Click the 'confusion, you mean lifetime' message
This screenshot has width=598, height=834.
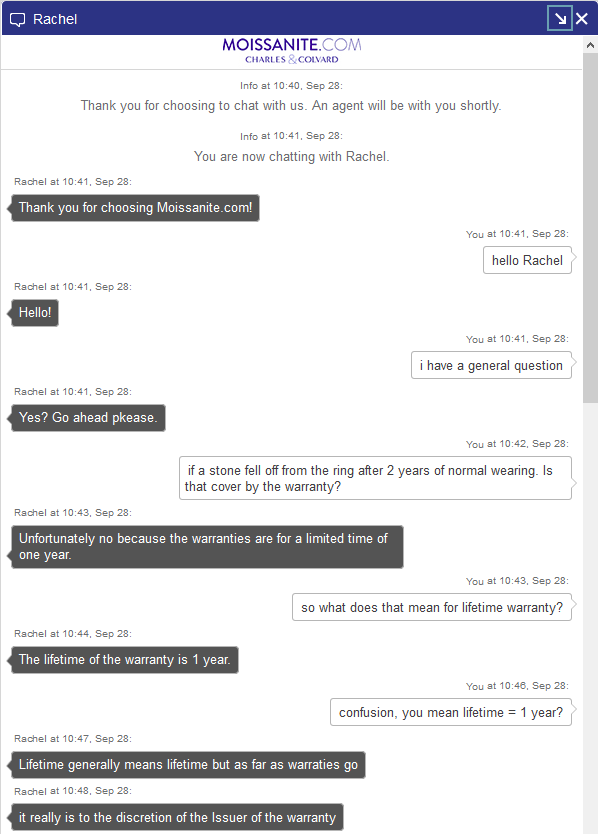(x=451, y=712)
